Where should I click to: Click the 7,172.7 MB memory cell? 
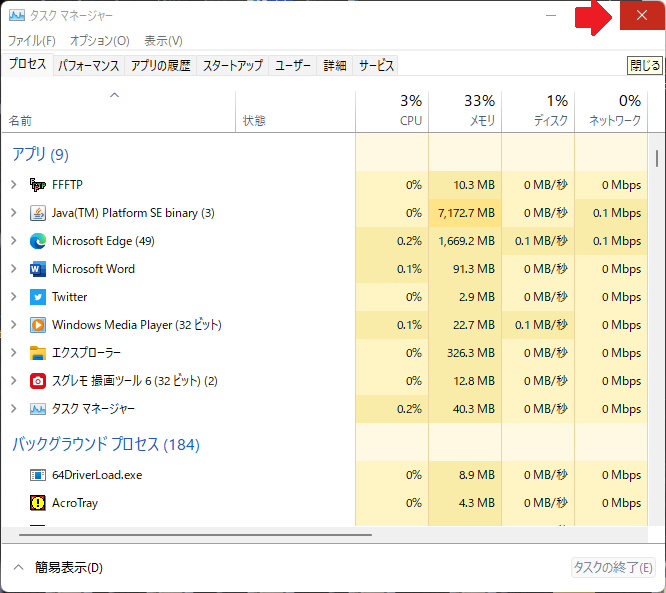[x=466, y=213]
